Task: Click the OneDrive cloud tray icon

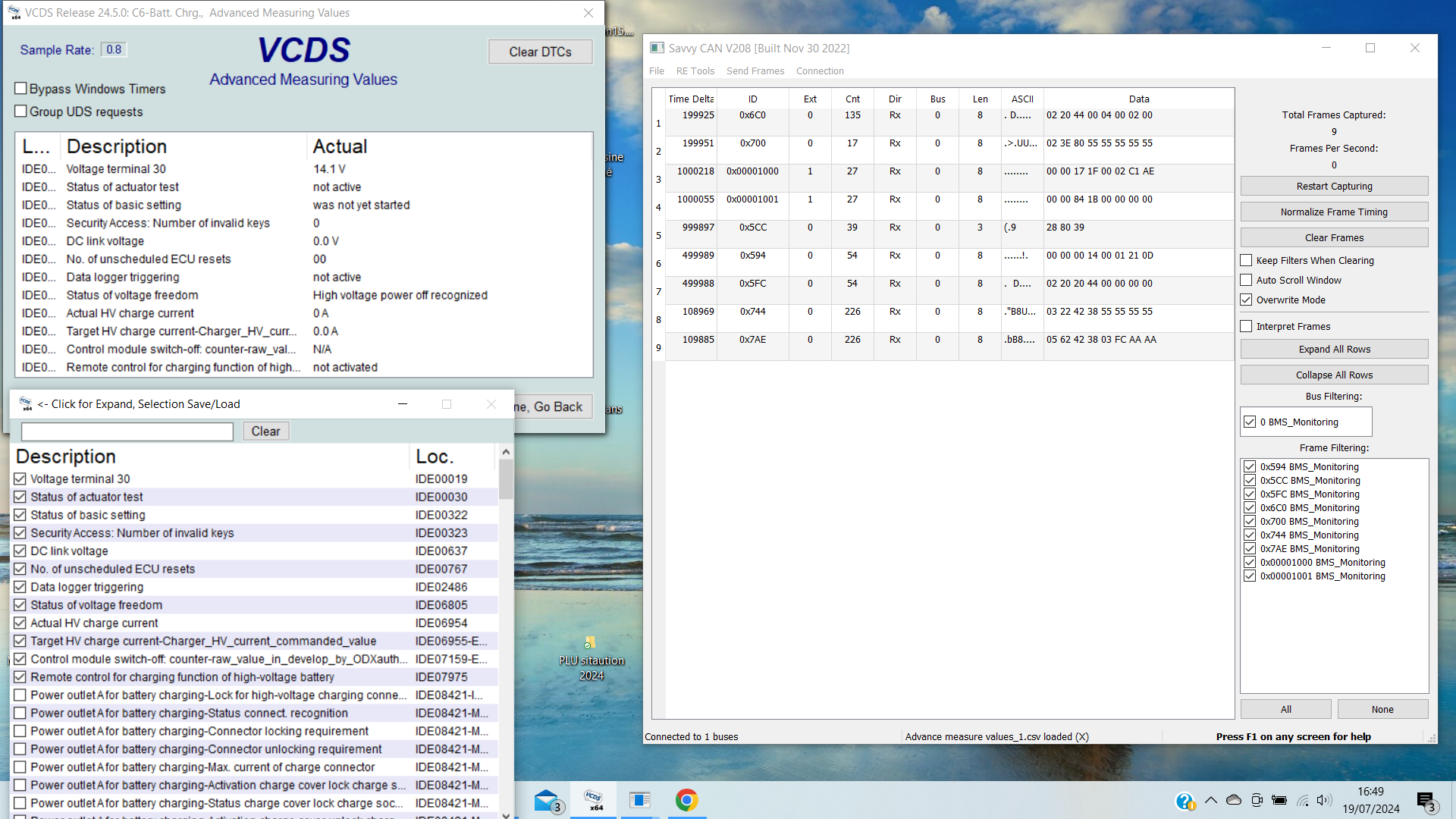Action: tap(1234, 800)
